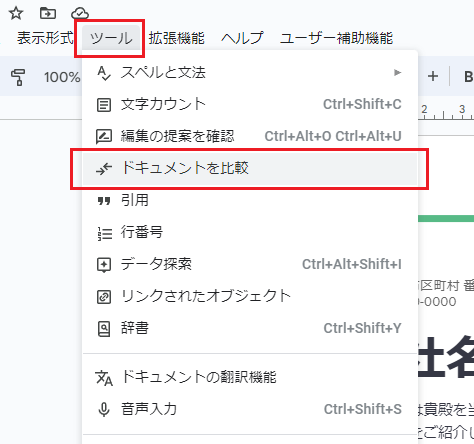Screen dimensions: 474x444
Task: Expand the スペルと文法 submenu arrow
Action: (x=397, y=72)
